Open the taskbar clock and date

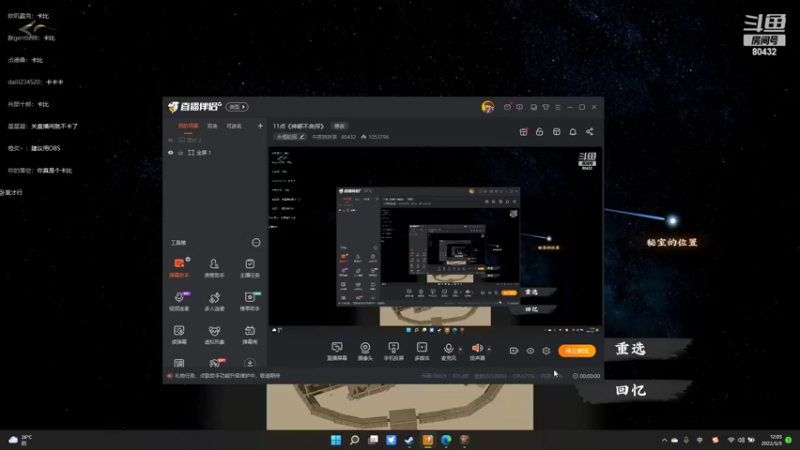click(772, 440)
